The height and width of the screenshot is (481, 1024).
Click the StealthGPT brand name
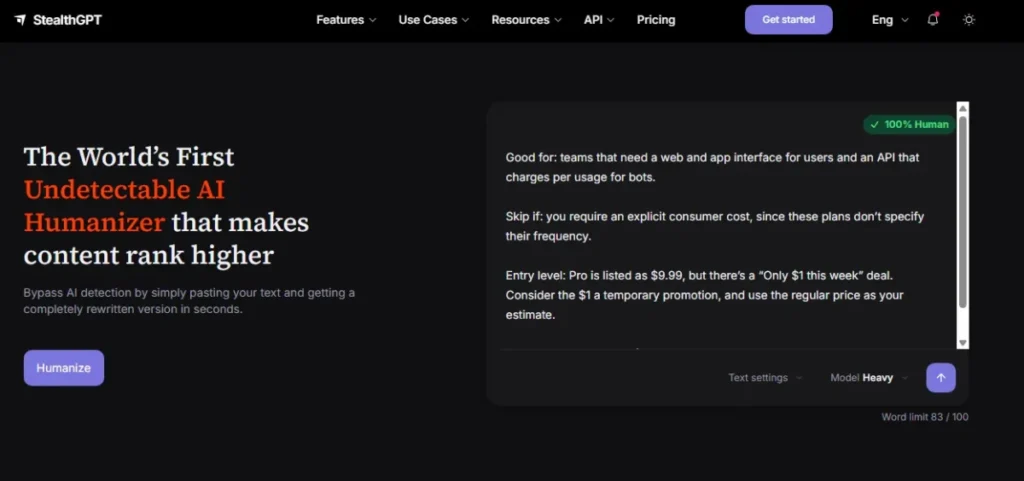click(x=67, y=20)
